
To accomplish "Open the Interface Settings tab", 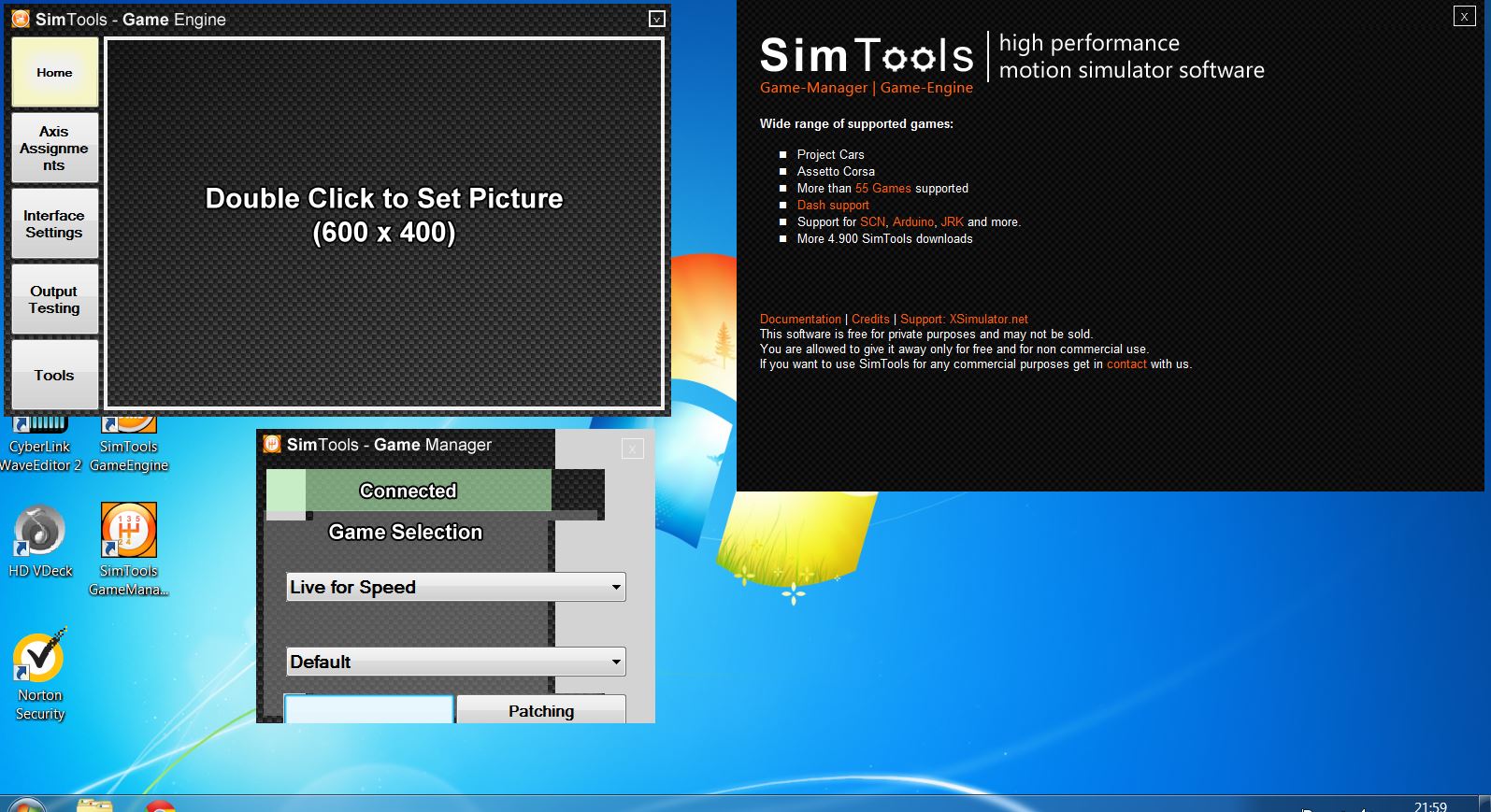I will [54, 224].
